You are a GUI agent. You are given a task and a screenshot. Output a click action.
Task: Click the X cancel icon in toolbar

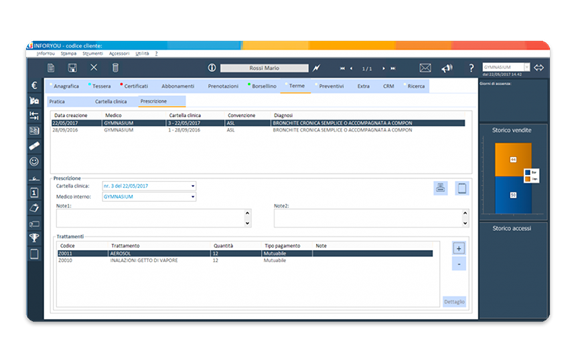[94, 67]
